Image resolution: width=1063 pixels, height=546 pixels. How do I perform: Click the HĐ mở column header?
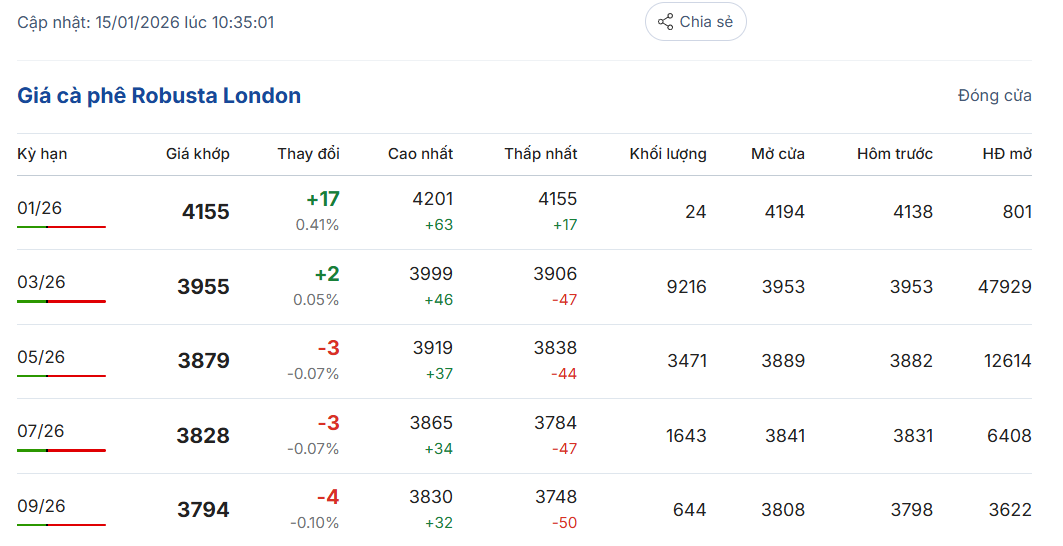(1006, 154)
